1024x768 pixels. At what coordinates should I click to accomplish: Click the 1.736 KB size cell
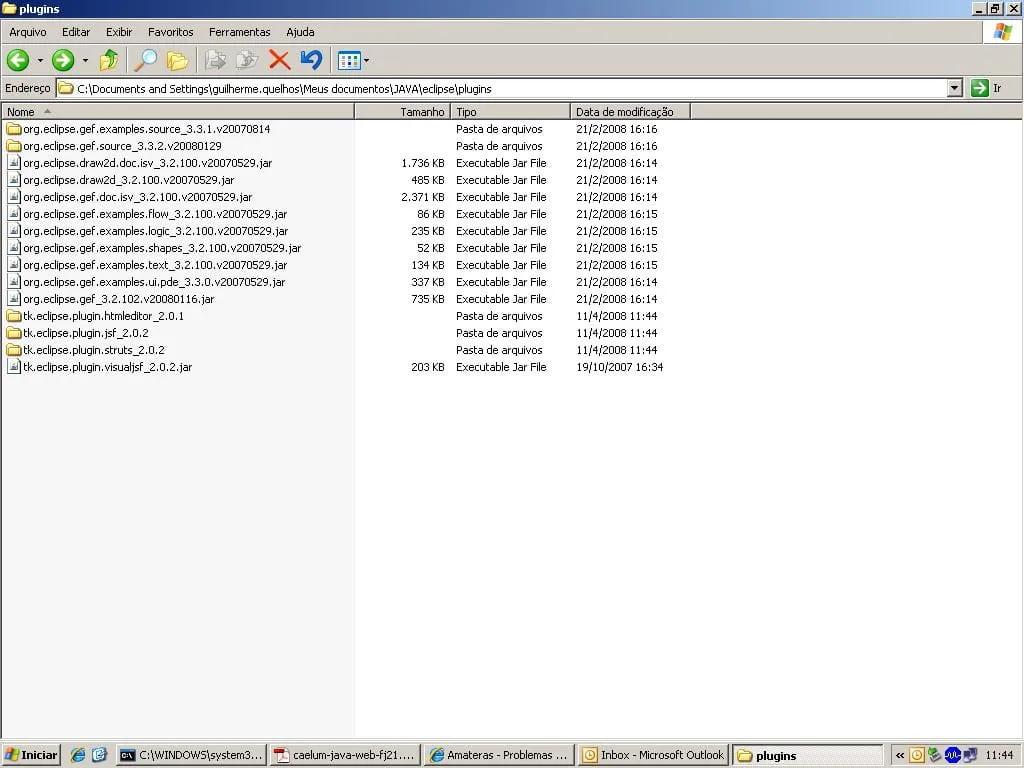pos(423,163)
